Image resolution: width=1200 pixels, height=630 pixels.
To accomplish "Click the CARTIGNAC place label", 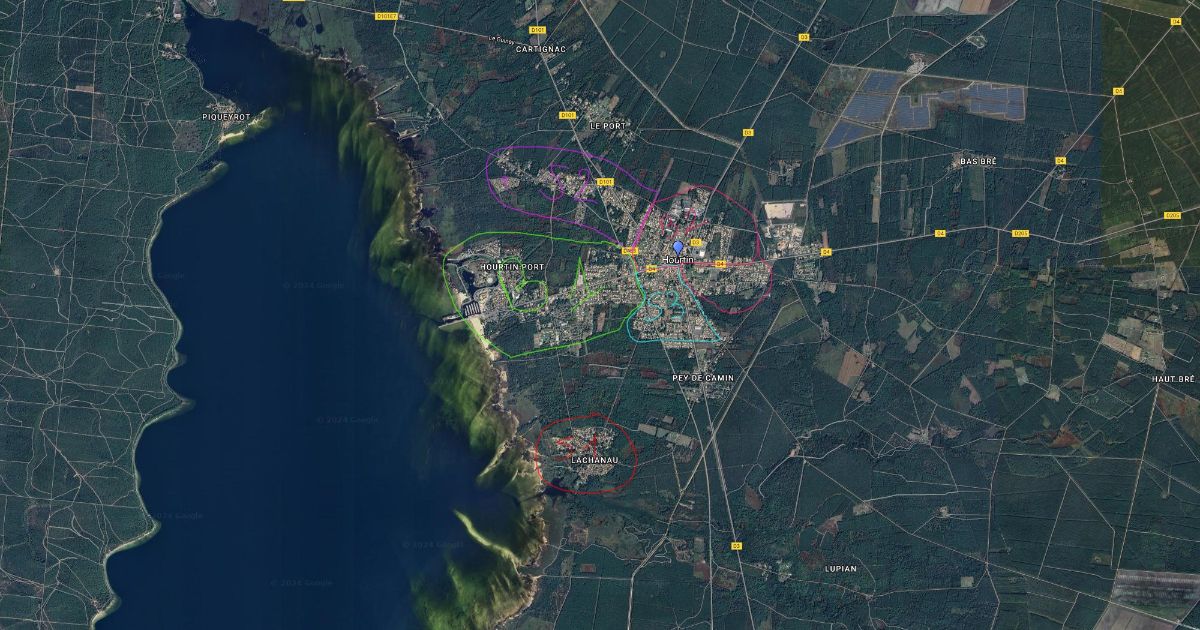I will 542,48.
